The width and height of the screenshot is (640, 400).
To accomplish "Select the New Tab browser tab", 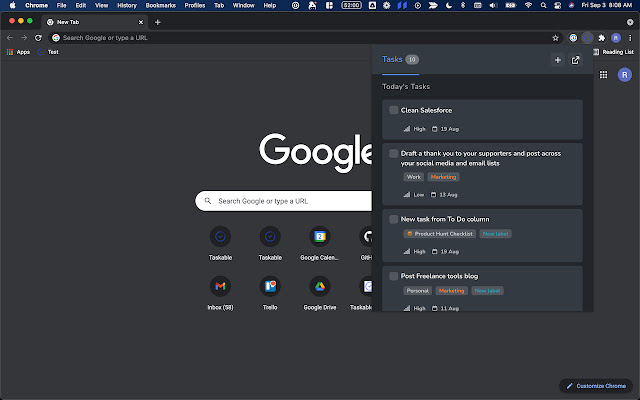I will pos(95,22).
